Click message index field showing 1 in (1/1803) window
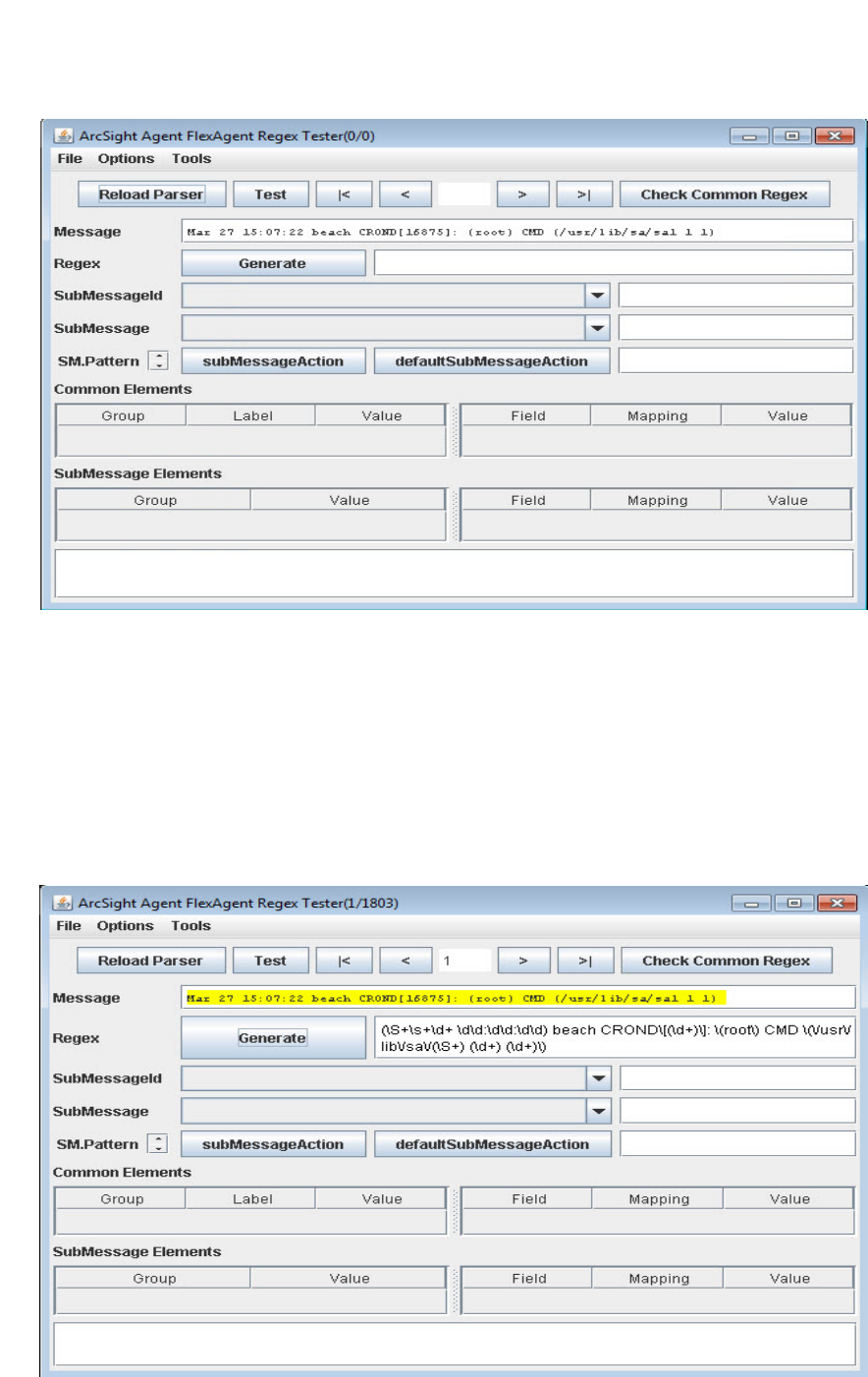 464,961
